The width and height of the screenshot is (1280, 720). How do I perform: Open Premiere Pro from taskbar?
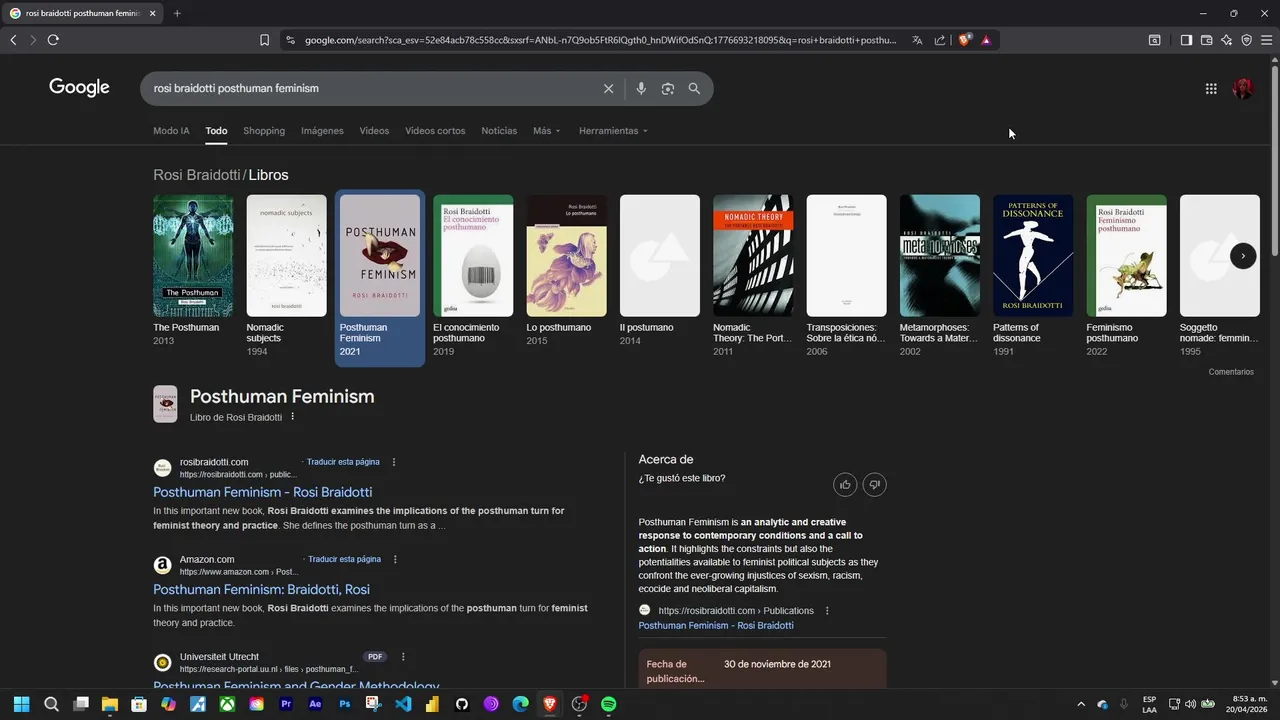point(286,704)
